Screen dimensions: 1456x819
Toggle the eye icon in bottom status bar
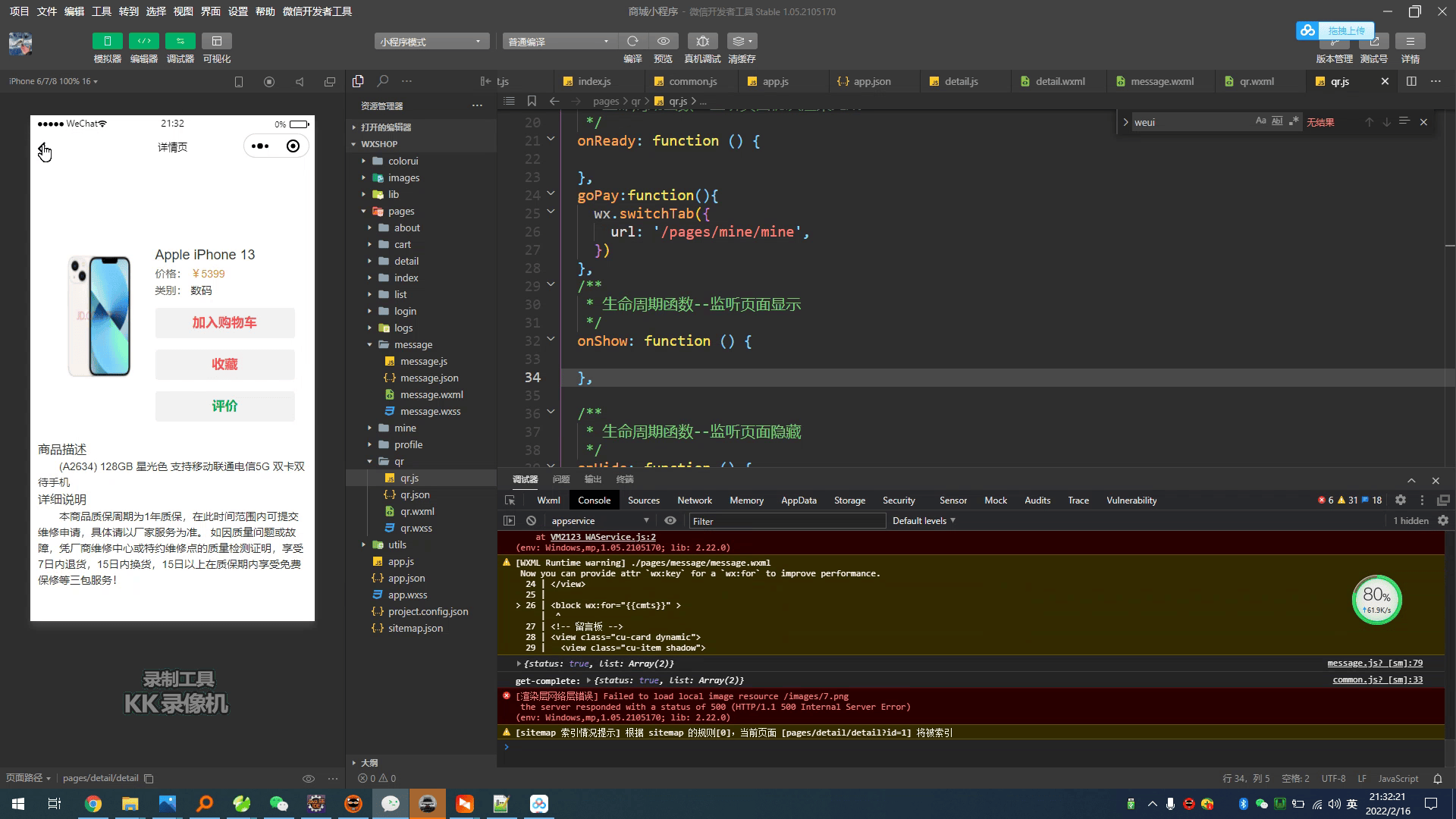point(308,779)
